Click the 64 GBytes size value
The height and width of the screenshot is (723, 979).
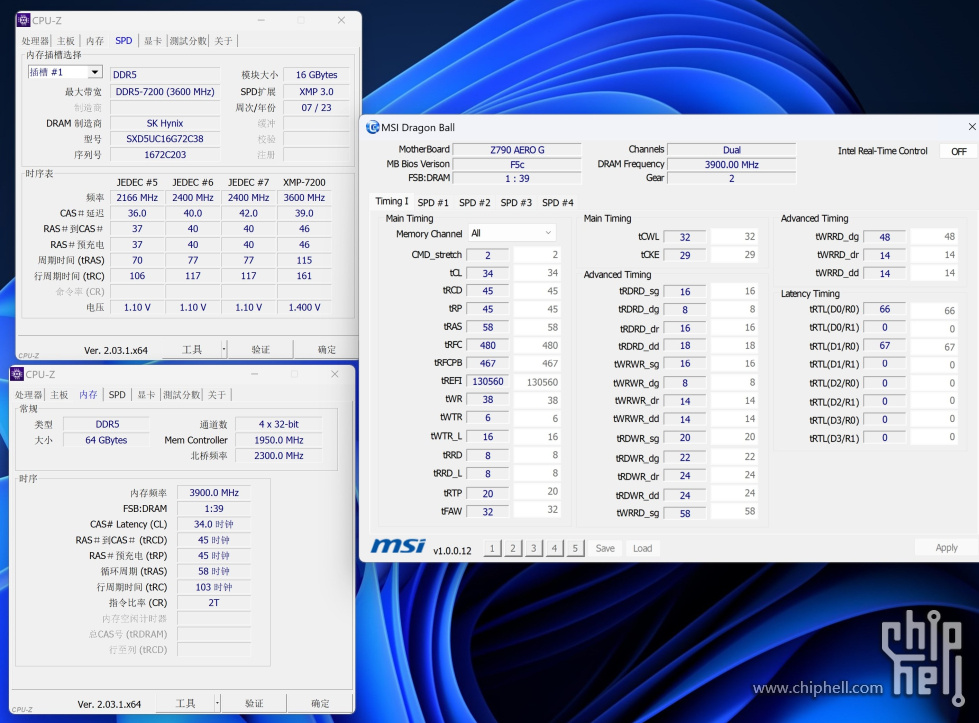(106, 440)
